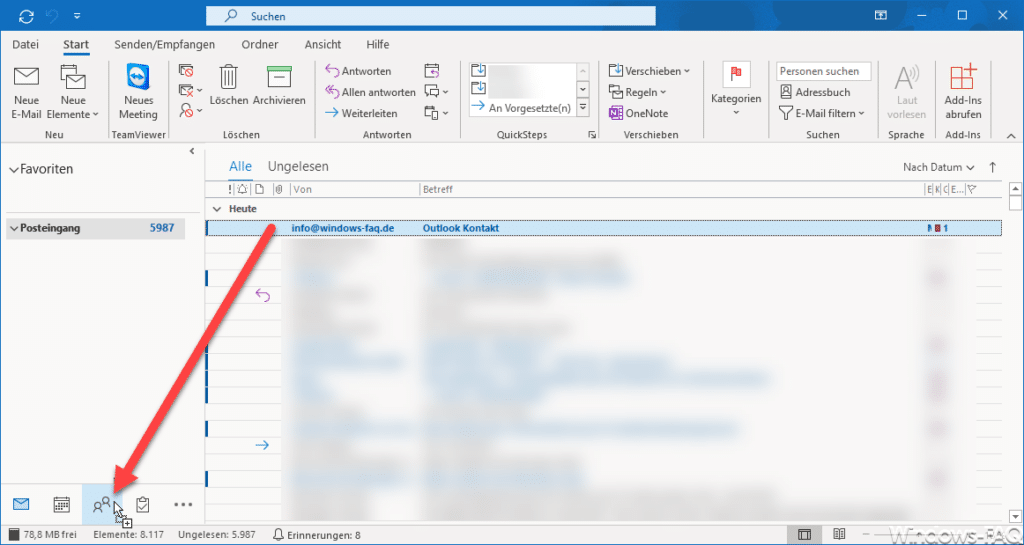Image resolution: width=1024 pixels, height=545 pixels.
Task: Open the Nach Datum sort dropdown
Action: 938,167
